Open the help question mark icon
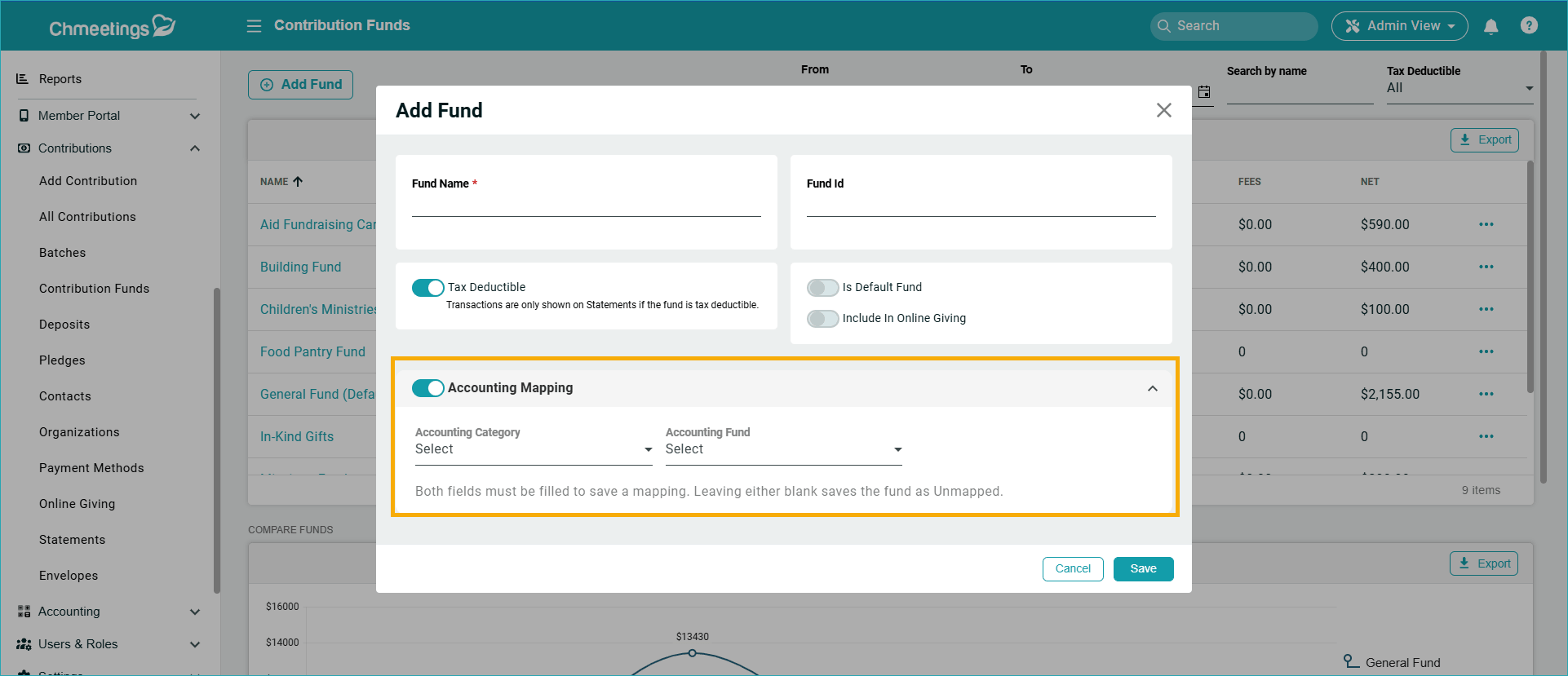This screenshot has height=676, width=1568. (x=1530, y=25)
